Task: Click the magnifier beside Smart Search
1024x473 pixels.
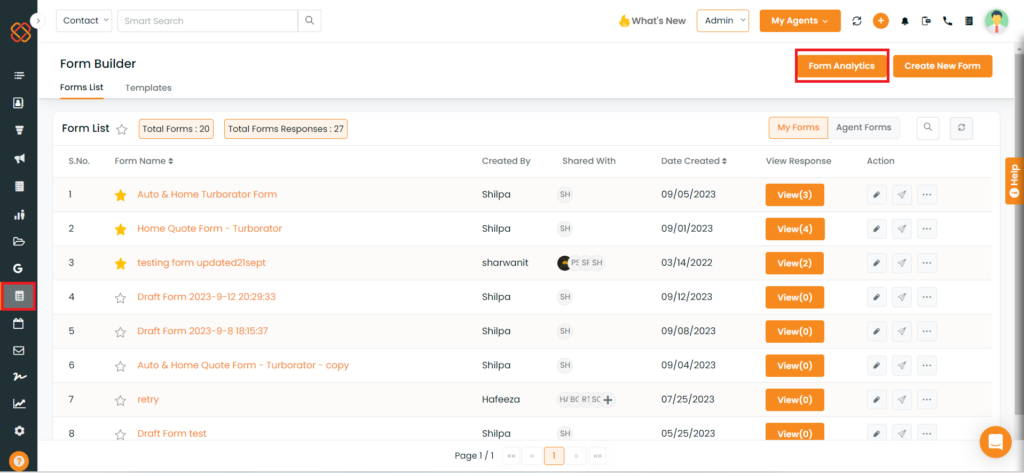Action: [310, 21]
